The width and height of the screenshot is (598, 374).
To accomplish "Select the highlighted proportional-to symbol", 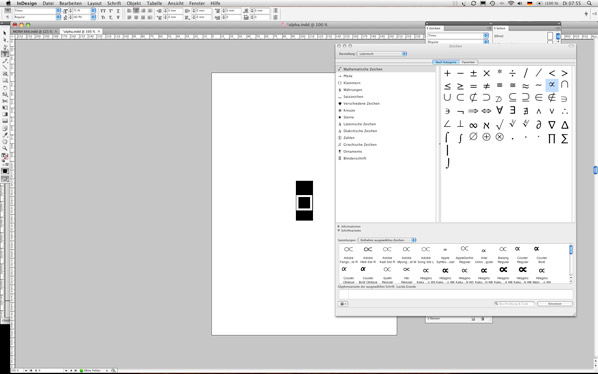I will 551,85.
